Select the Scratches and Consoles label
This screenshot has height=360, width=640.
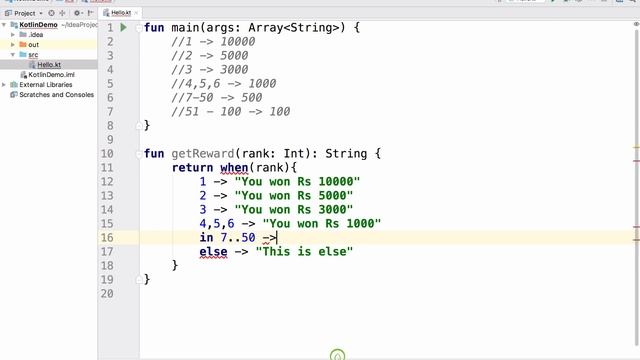(56, 94)
